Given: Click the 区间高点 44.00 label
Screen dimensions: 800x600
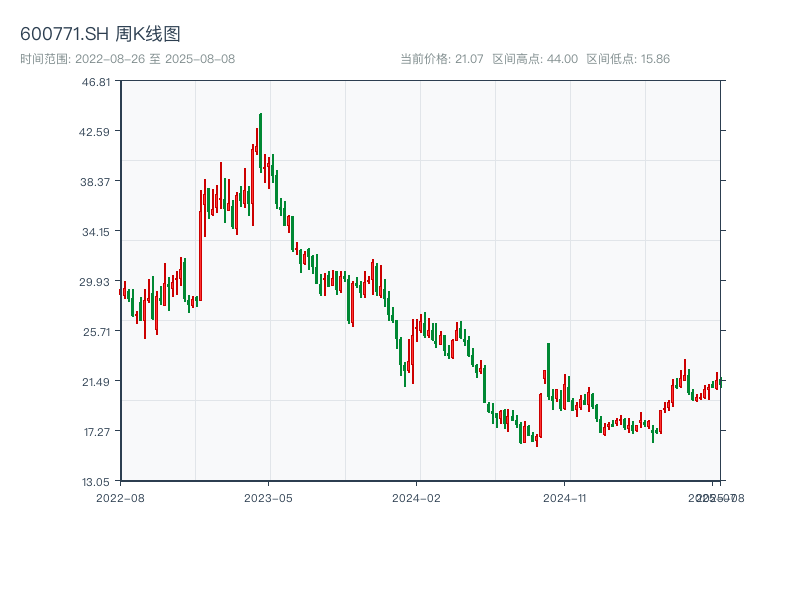Looking at the screenshot, I should [x=535, y=59].
